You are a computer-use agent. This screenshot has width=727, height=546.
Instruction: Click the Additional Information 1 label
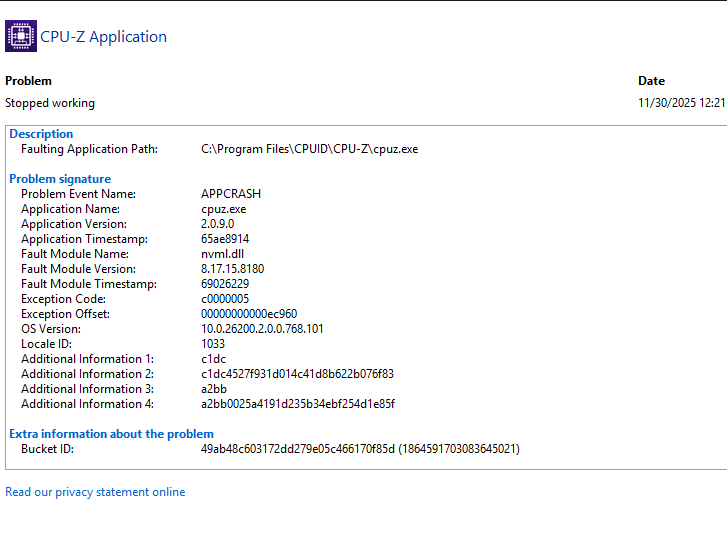click(88, 359)
